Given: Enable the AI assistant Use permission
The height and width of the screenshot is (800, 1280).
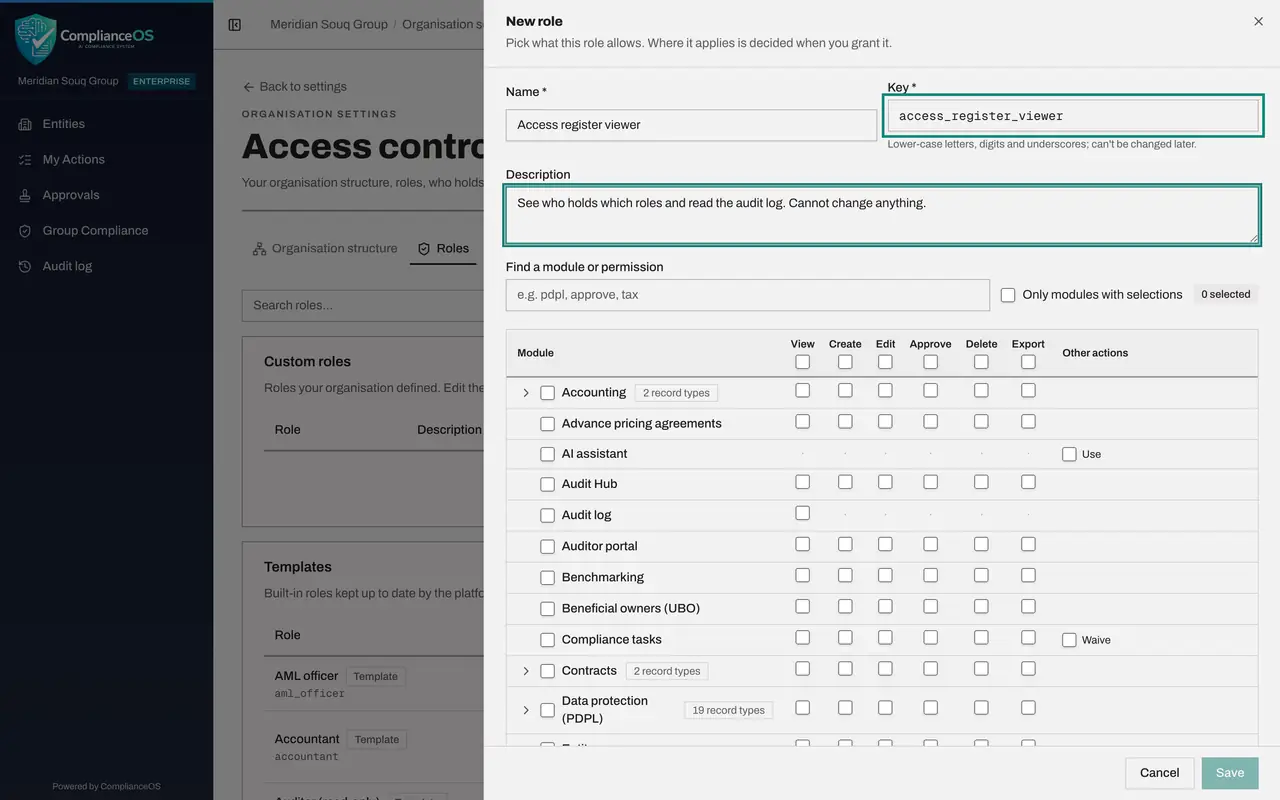Looking at the screenshot, I should click(1069, 454).
